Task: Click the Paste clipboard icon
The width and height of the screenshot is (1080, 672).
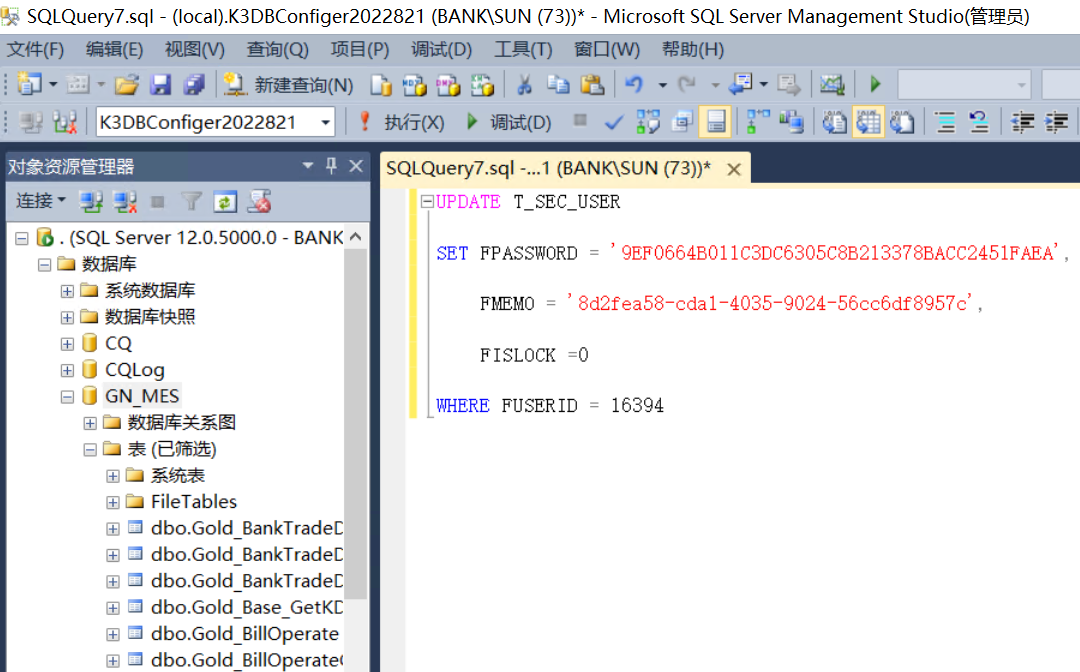Action: tap(592, 84)
